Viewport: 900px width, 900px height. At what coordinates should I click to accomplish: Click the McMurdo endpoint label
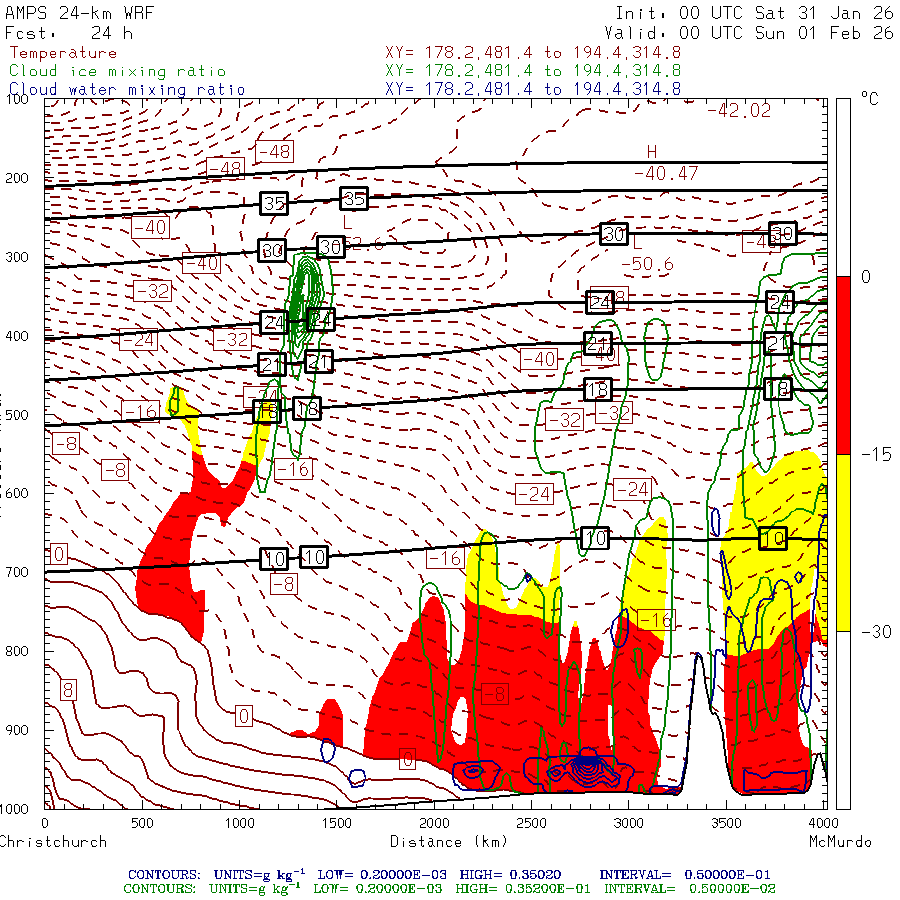pyautogui.click(x=840, y=842)
